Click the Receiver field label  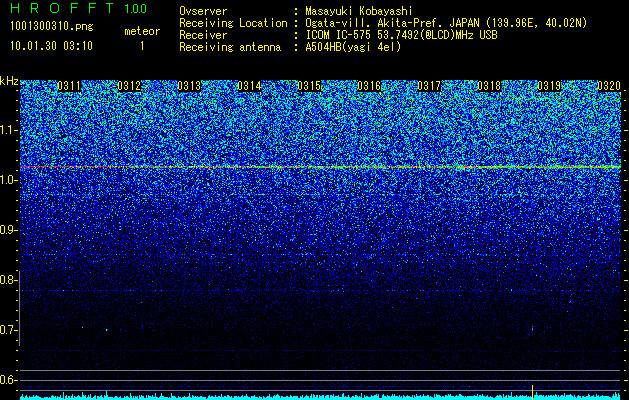tap(203, 35)
